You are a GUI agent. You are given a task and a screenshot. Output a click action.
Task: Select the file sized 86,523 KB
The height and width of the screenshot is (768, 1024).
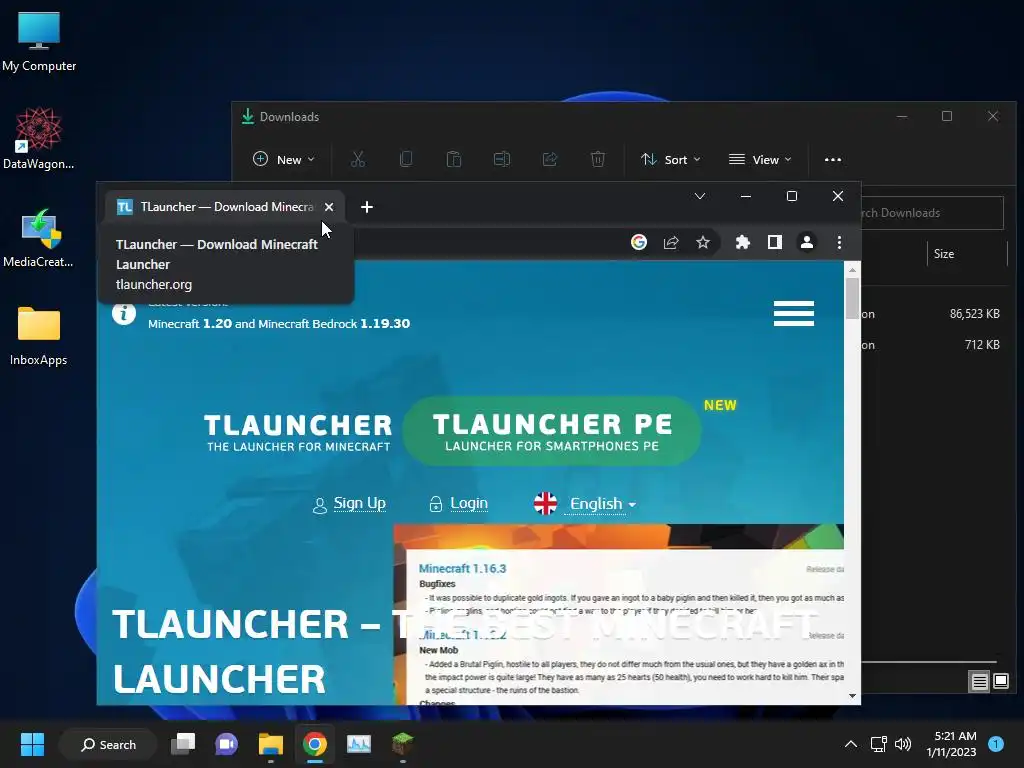click(x=933, y=314)
